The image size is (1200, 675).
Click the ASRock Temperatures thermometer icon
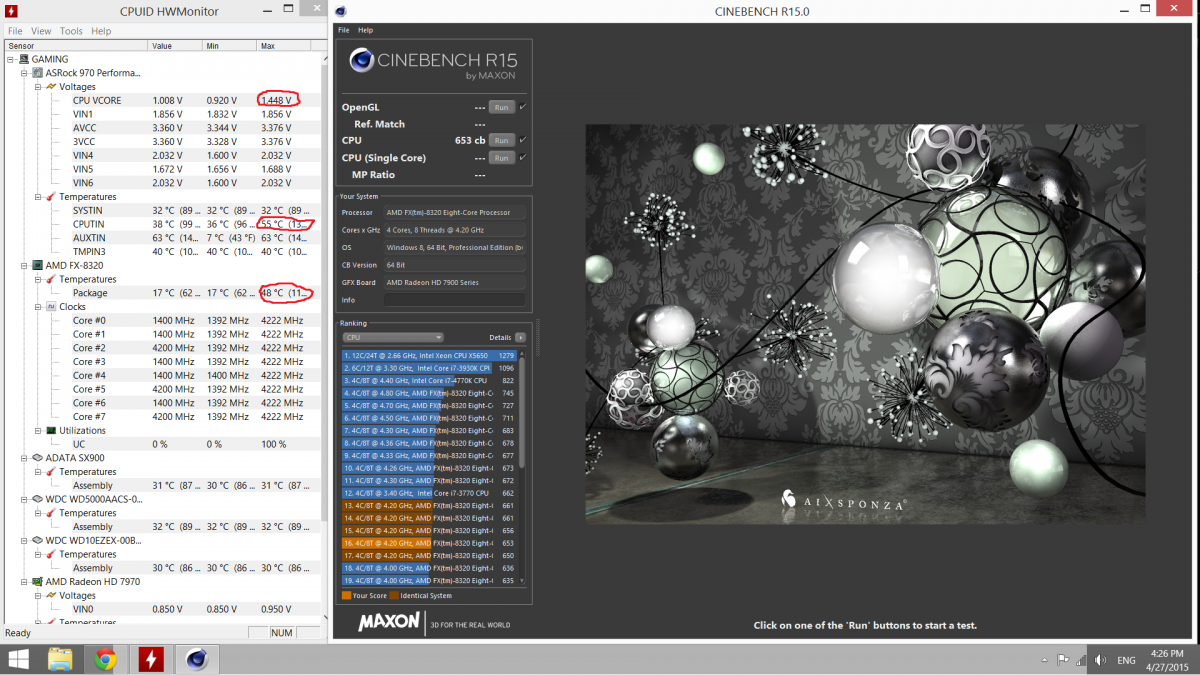coord(51,197)
